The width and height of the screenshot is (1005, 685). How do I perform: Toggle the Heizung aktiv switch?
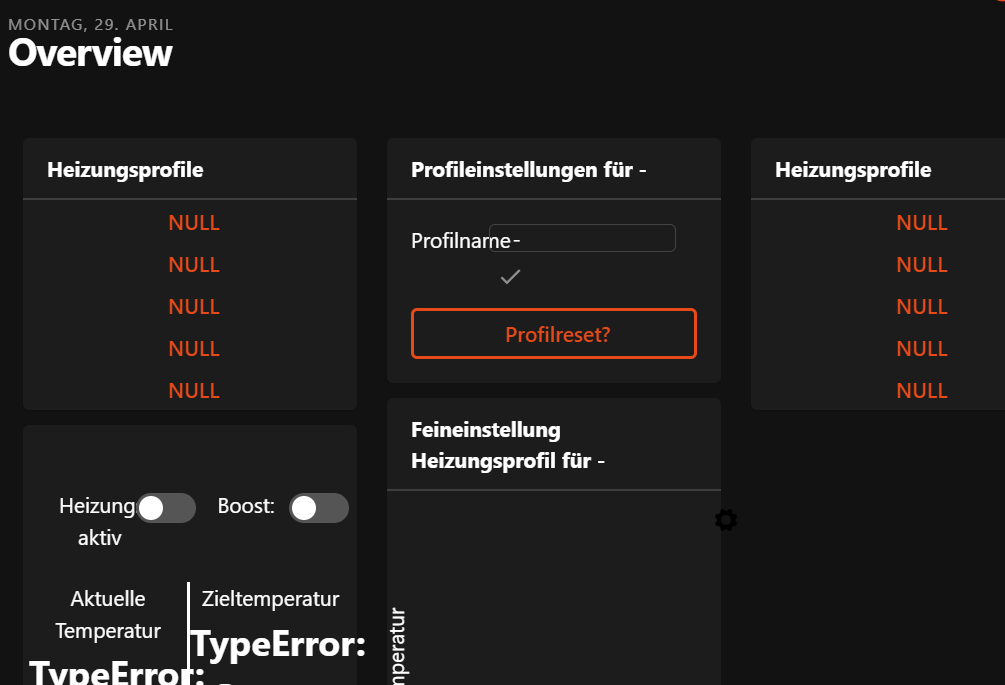166,508
